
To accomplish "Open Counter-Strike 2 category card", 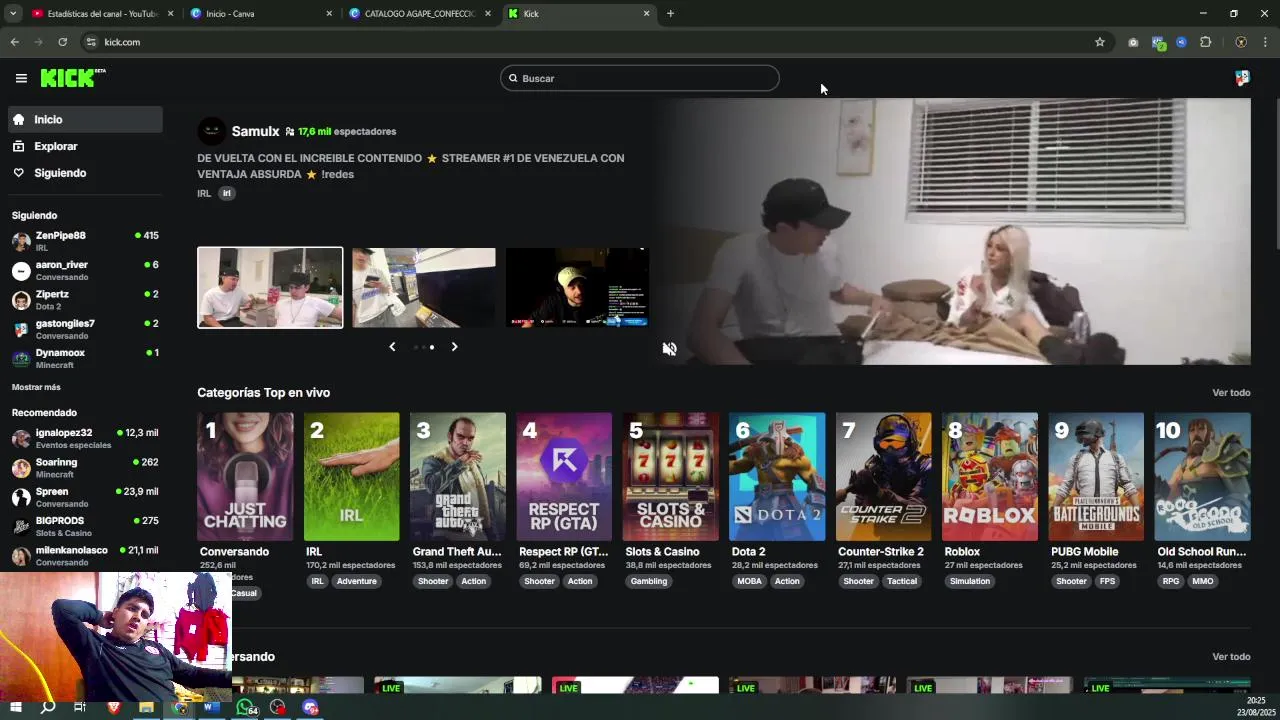I will tap(883, 477).
